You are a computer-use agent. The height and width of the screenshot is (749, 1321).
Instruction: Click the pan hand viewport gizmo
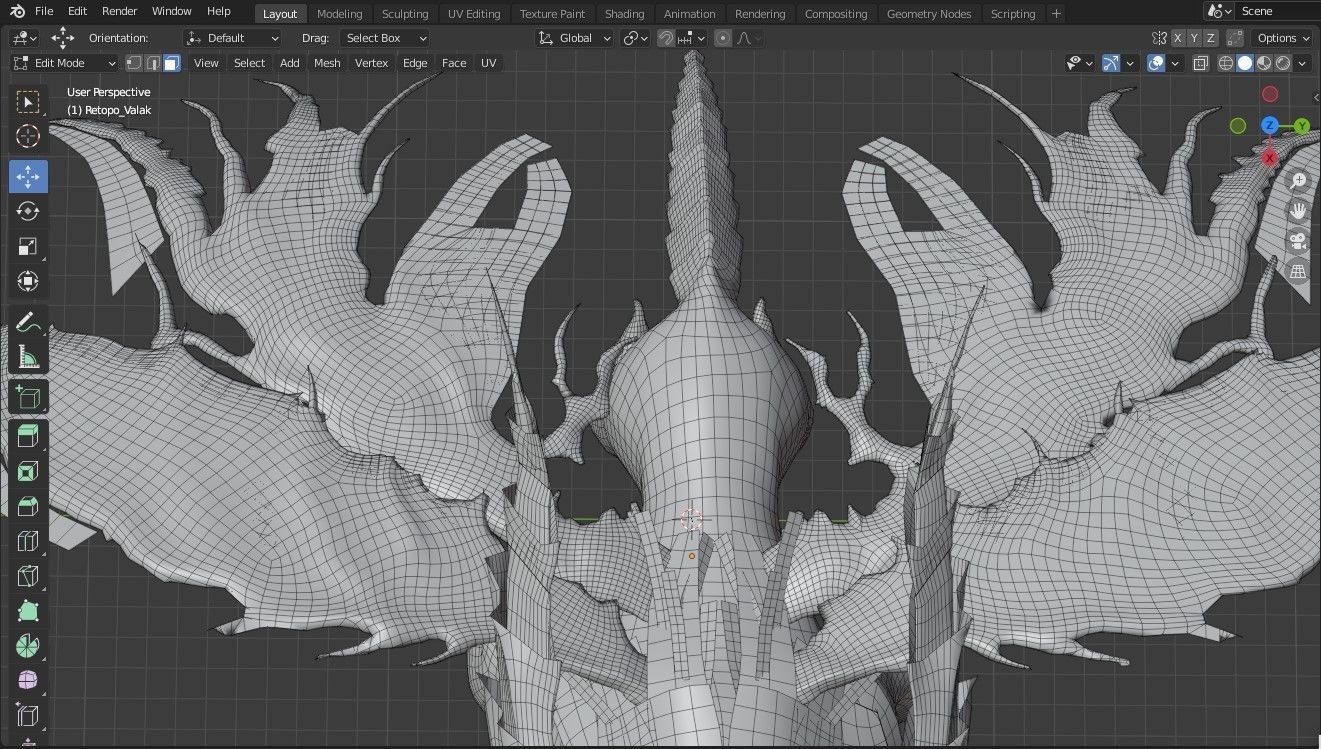click(x=1298, y=211)
